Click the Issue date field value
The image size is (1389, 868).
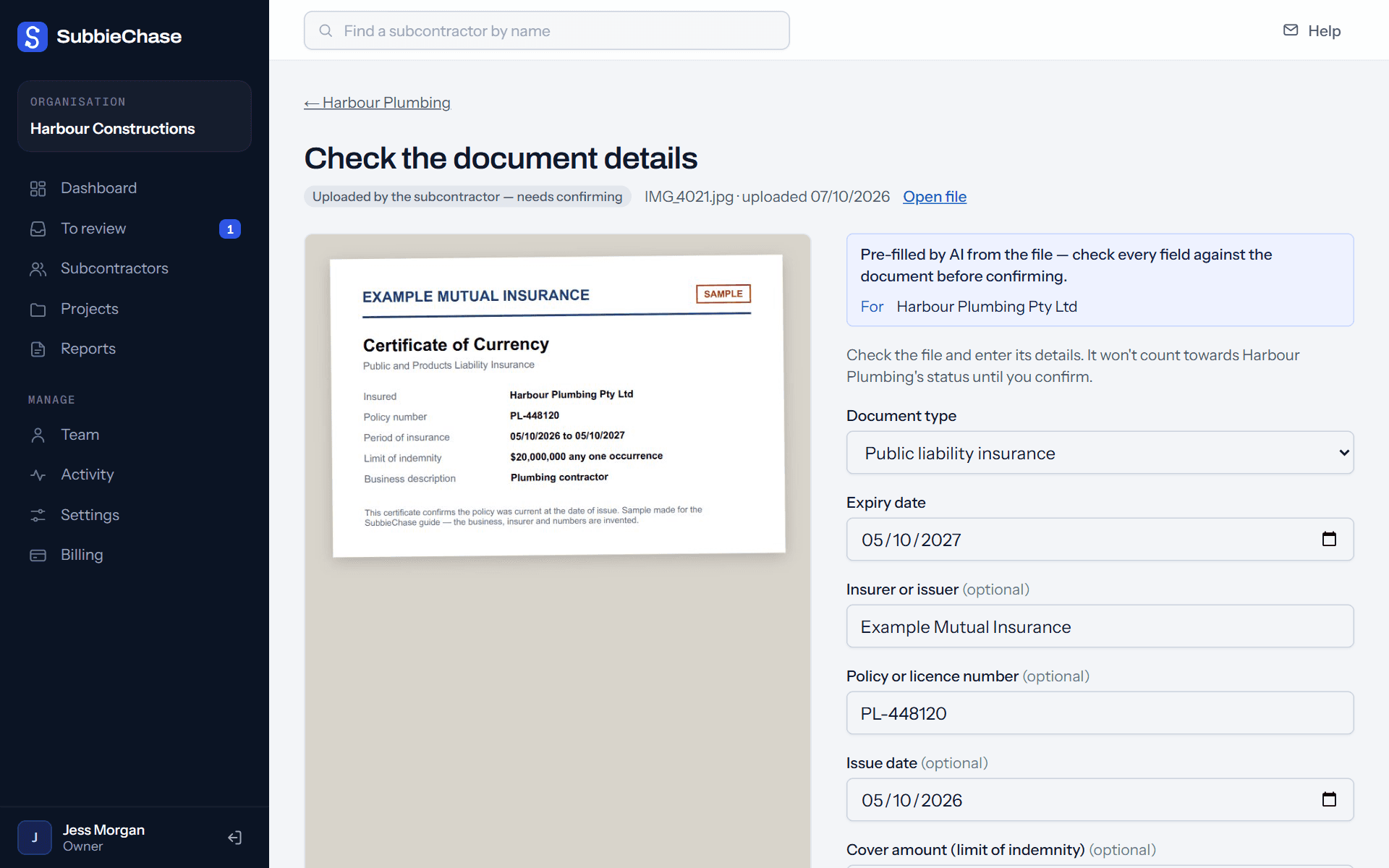tap(912, 801)
